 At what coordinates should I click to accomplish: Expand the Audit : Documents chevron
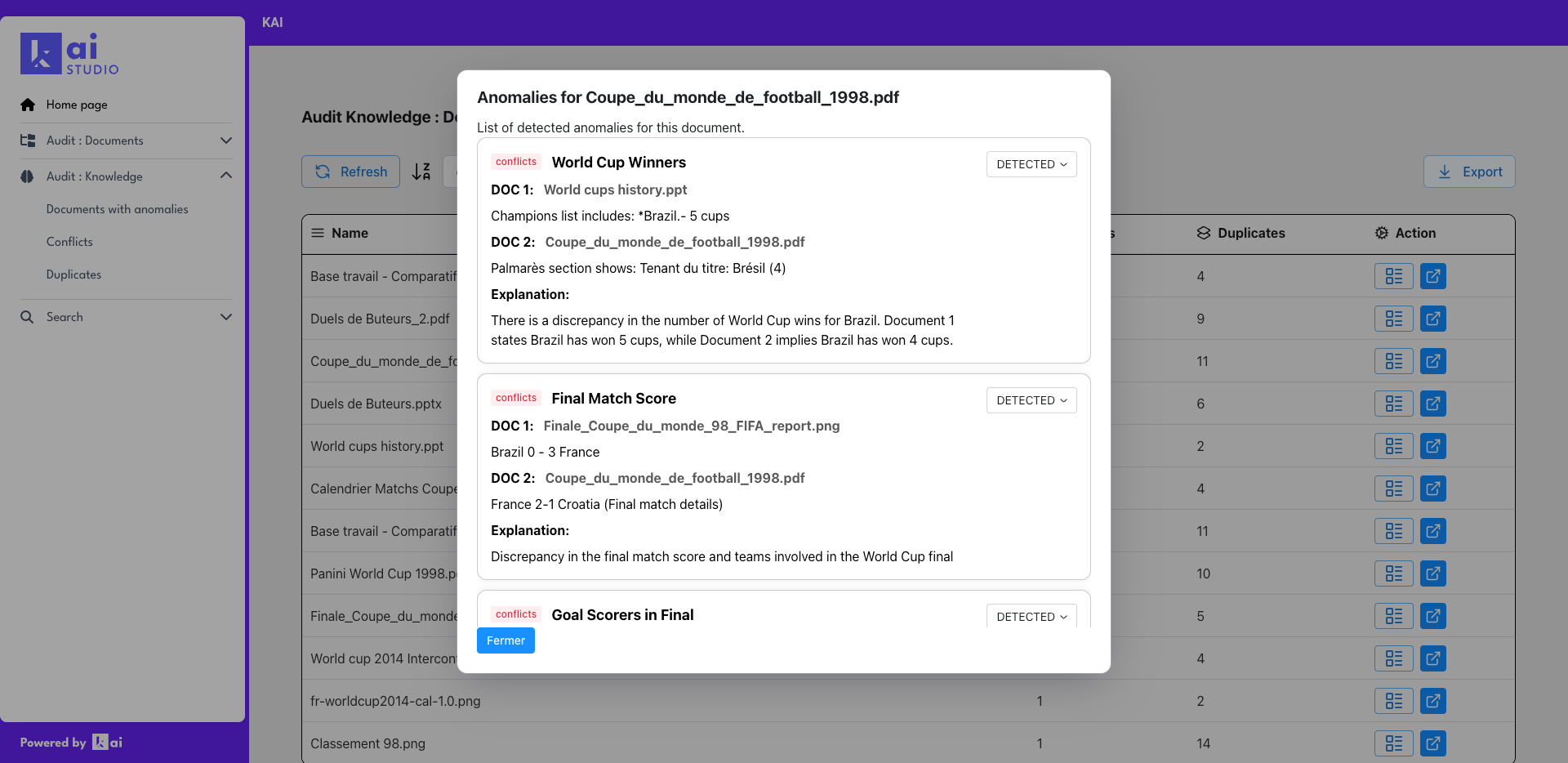click(226, 141)
